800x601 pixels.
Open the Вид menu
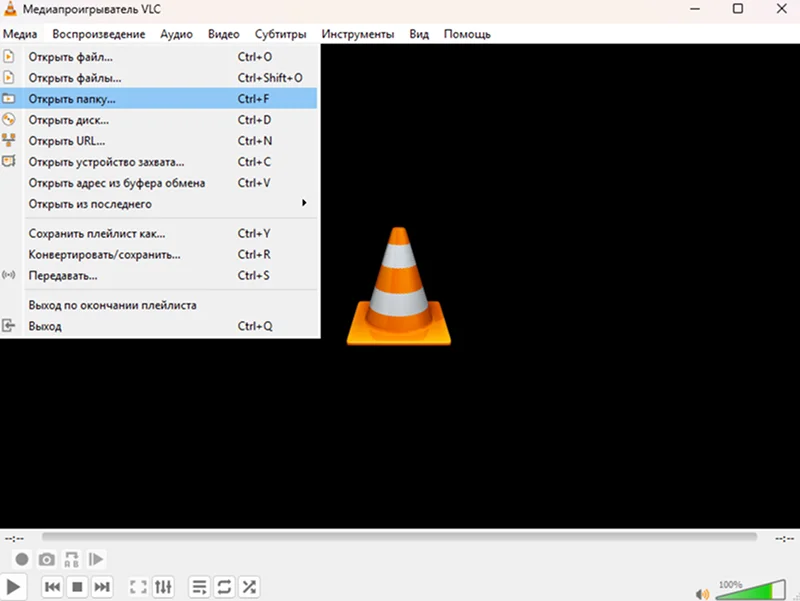click(x=419, y=34)
